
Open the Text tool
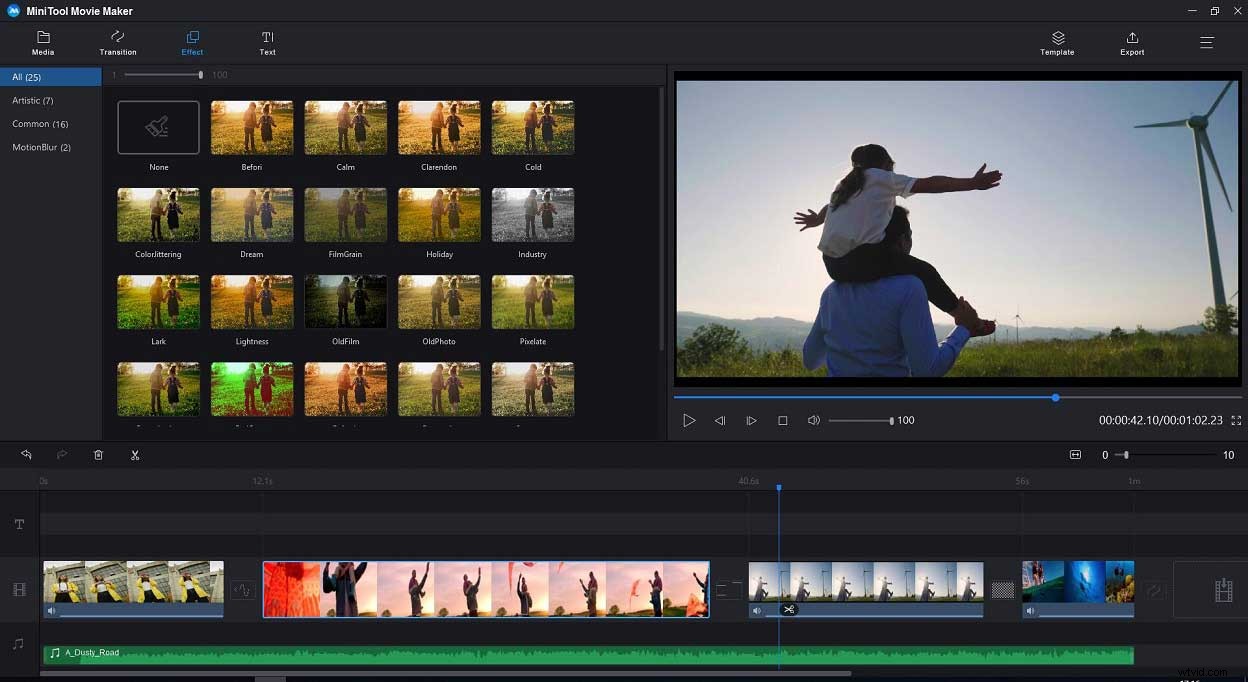tap(267, 42)
